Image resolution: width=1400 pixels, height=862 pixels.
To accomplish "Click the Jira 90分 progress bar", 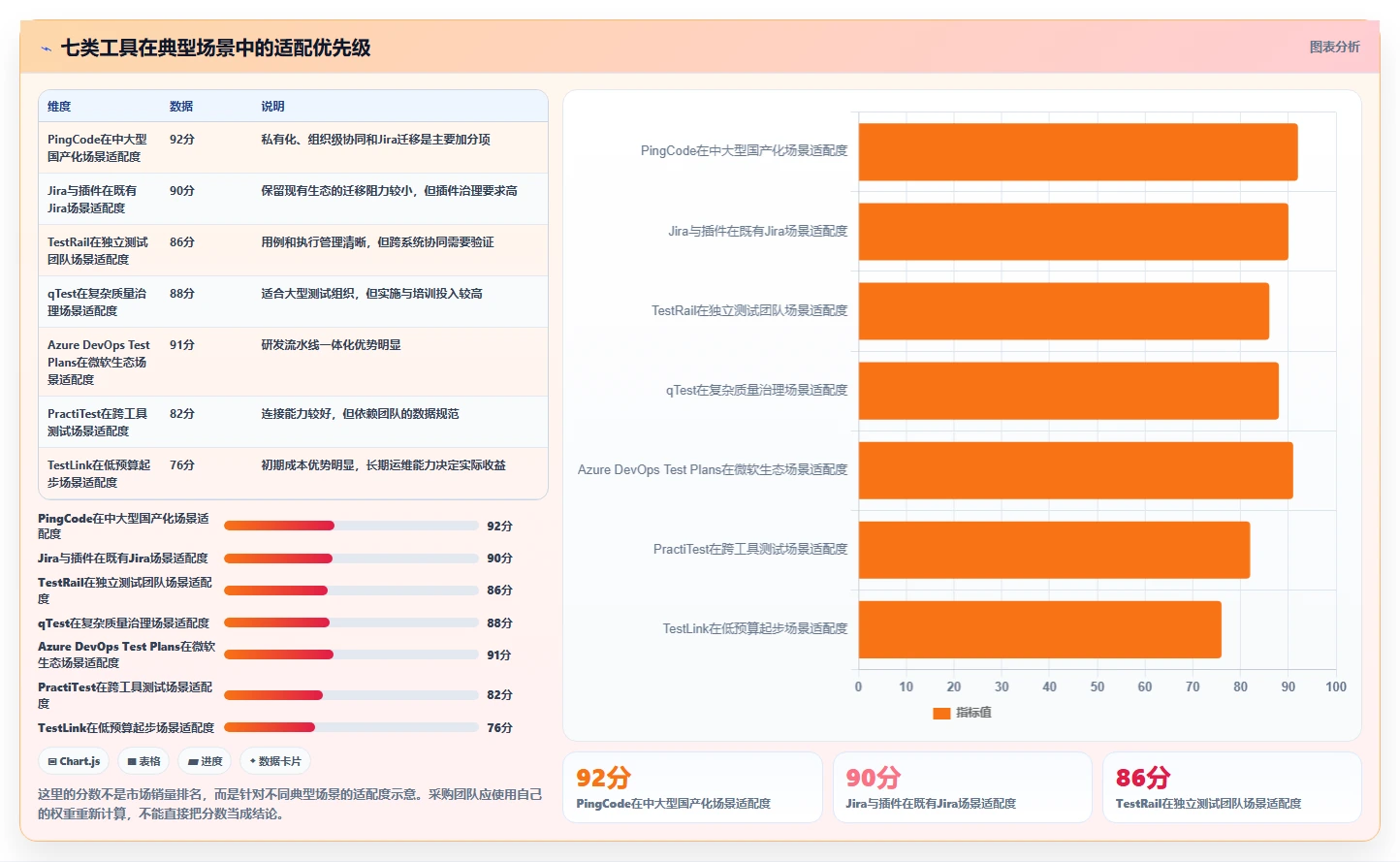I will (351, 559).
